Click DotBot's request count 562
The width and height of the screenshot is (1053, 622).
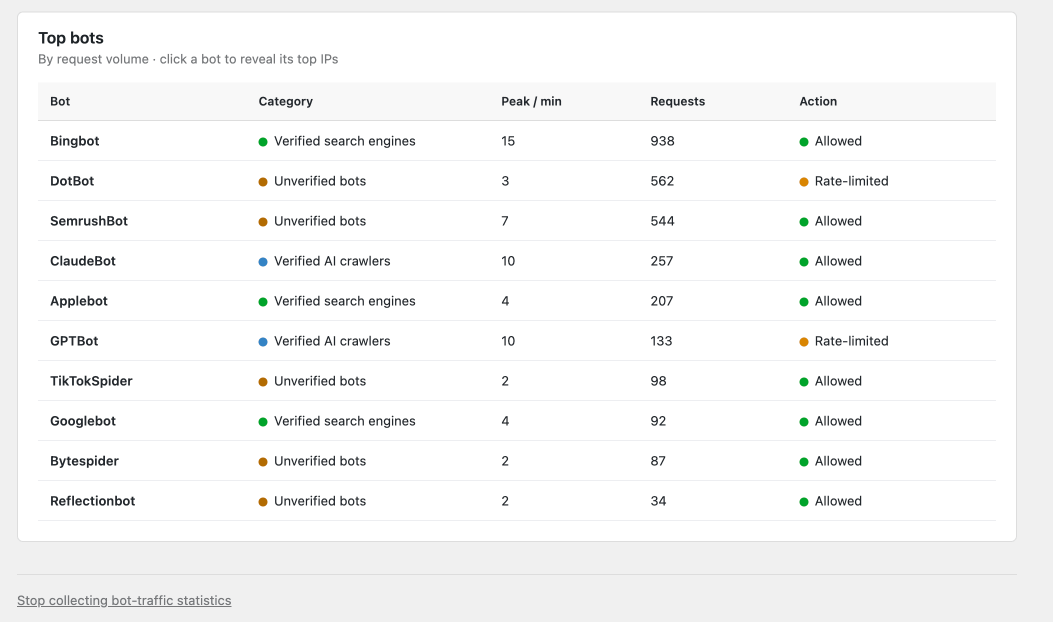(662, 181)
